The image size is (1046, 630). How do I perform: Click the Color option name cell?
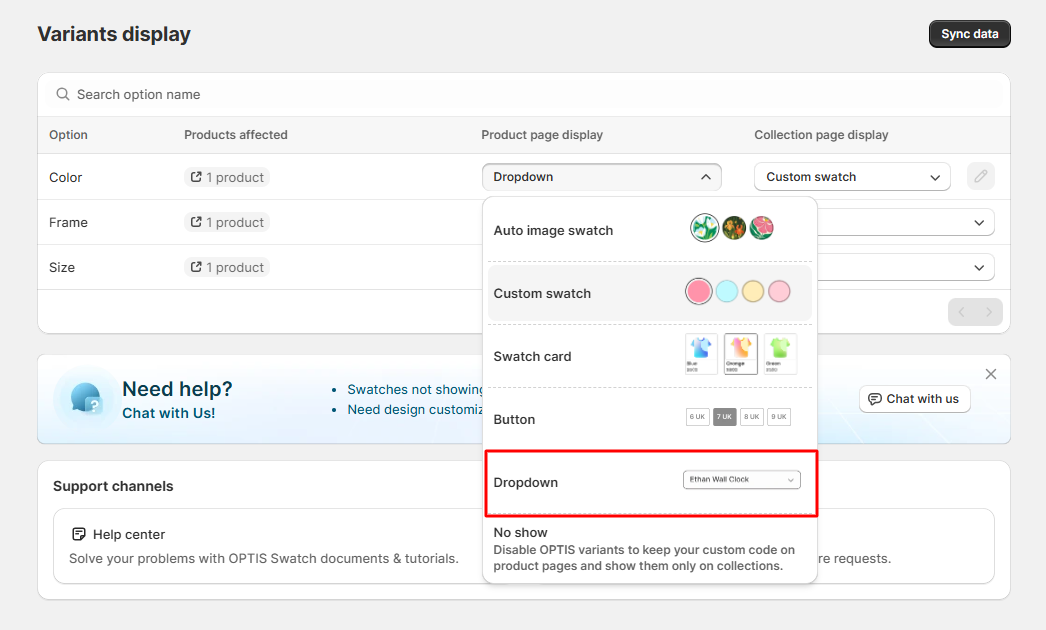click(x=65, y=178)
